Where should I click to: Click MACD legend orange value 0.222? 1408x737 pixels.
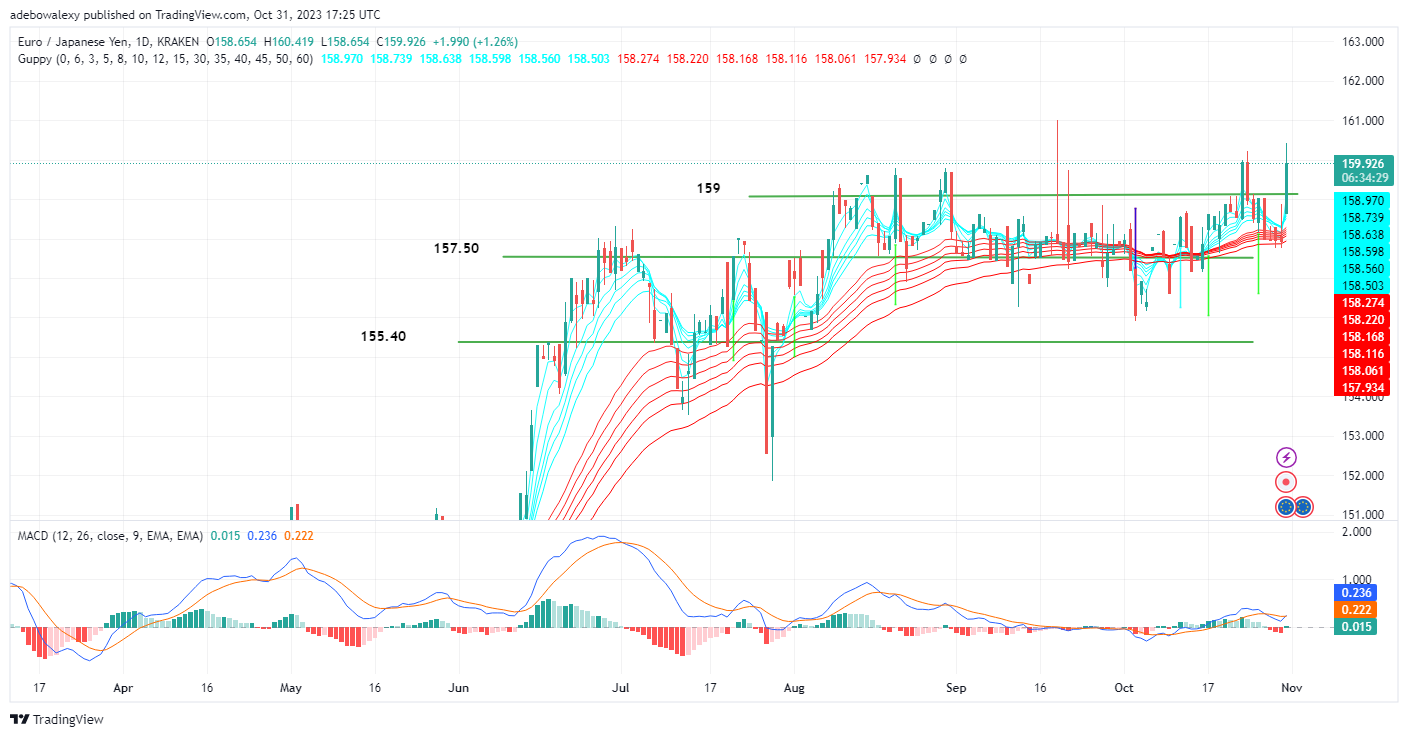point(299,536)
